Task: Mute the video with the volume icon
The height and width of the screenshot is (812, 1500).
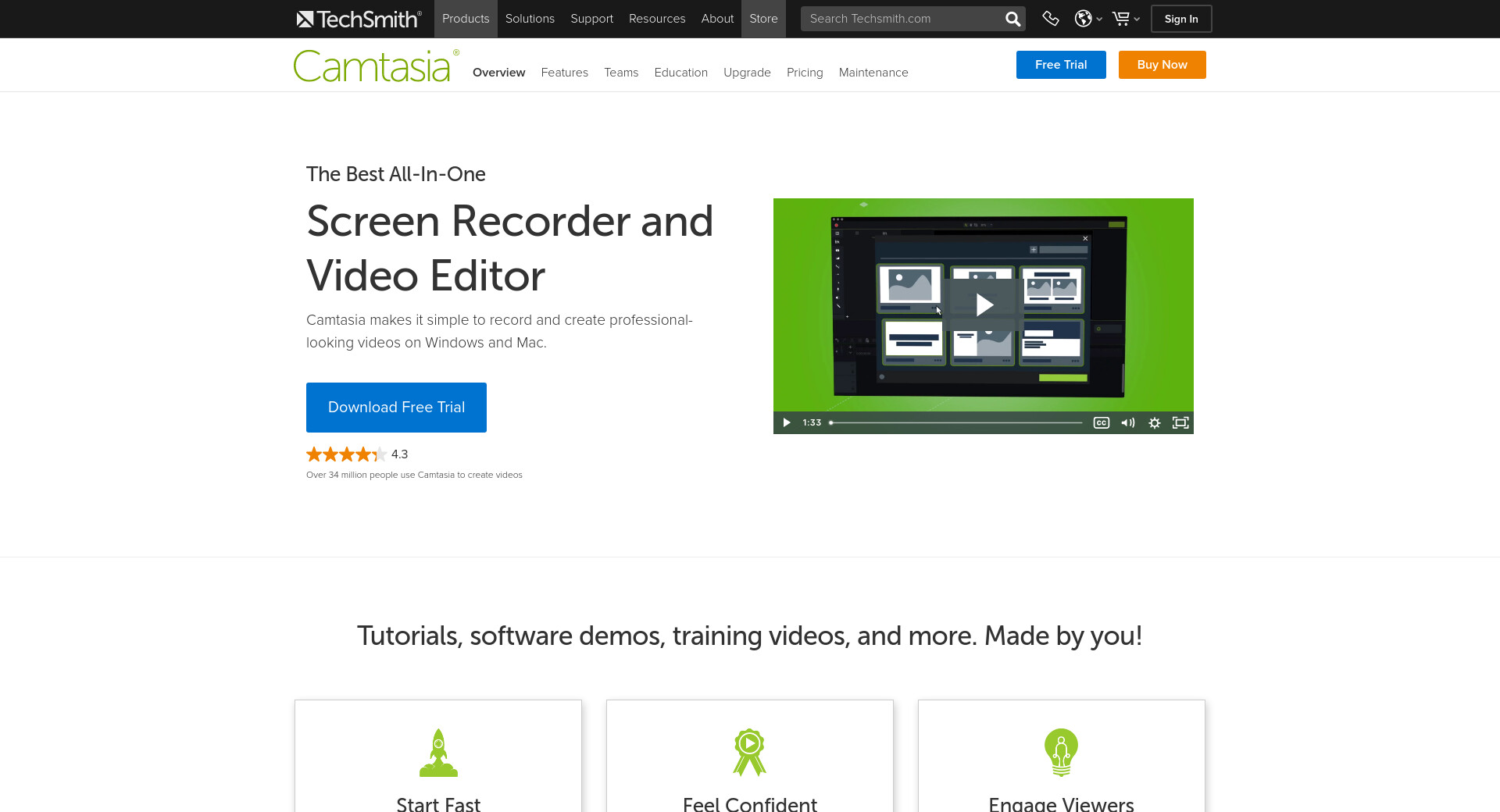Action: pos(1127,422)
